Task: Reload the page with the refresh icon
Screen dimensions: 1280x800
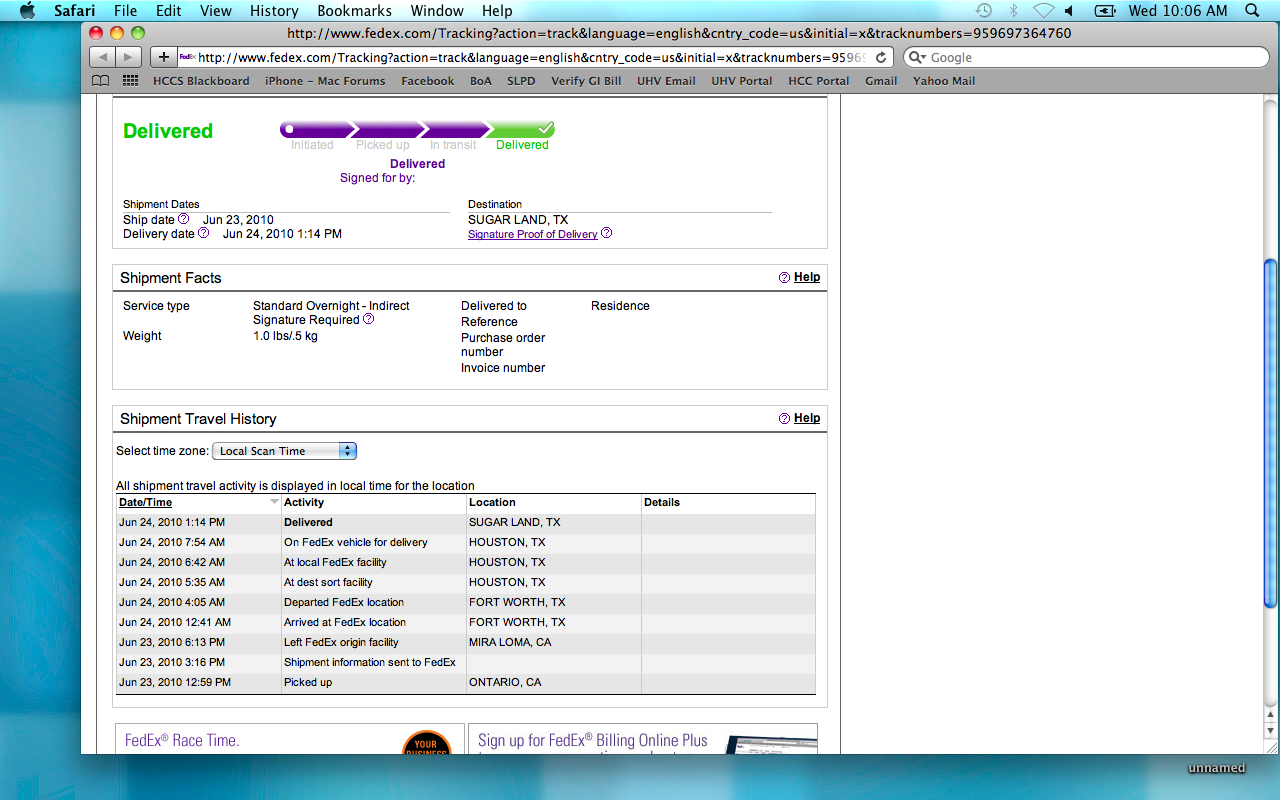Action: point(881,57)
